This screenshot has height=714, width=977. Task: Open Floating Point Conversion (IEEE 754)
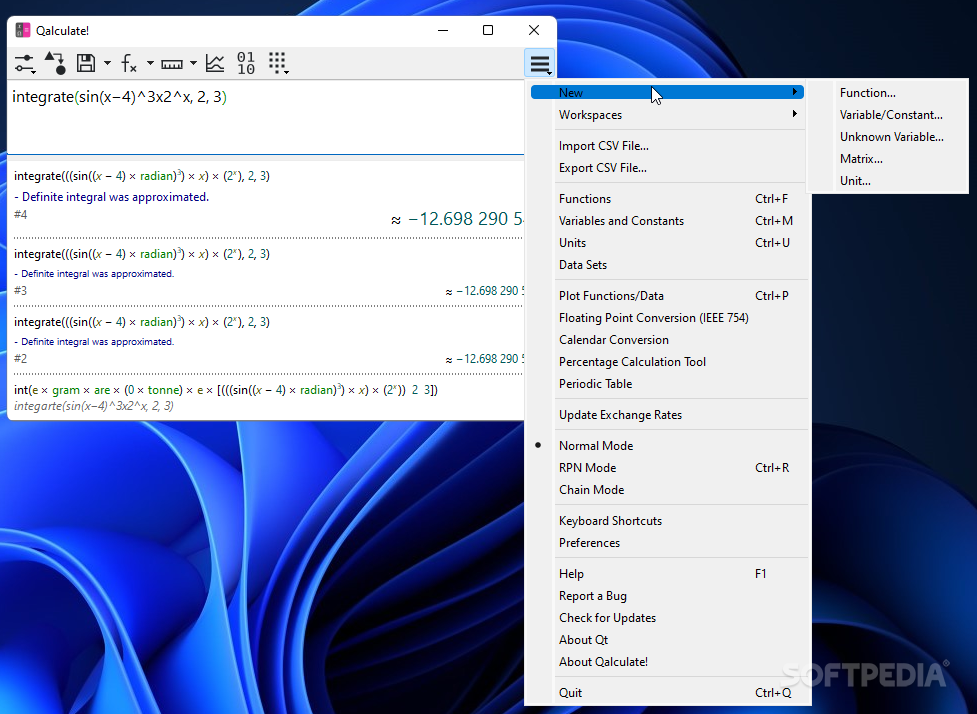coord(667,318)
